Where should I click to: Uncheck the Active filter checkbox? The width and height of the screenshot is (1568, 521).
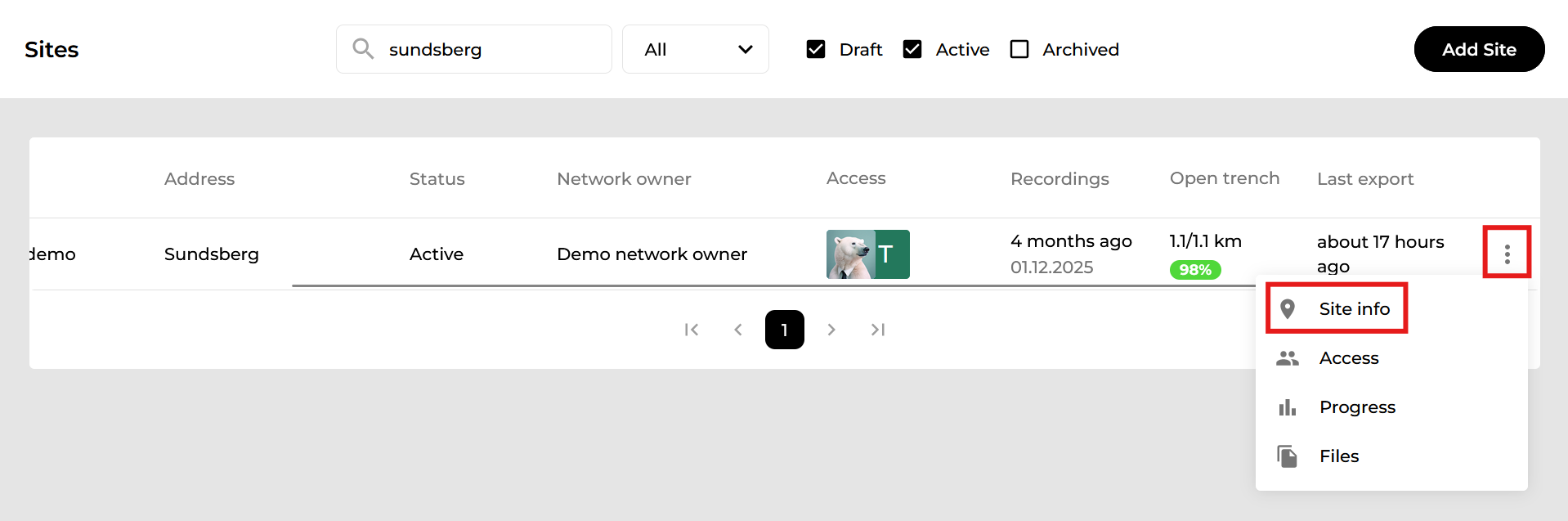(912, 50)
